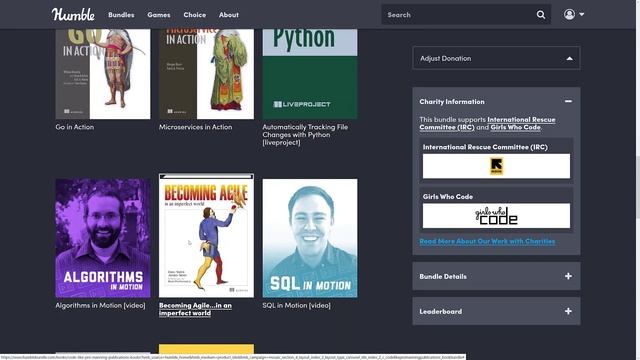The width and height of the screenshot is (640, 360).
Task: Collapse the Adjust Donation dropdown
Action: [x=496, y=58]
